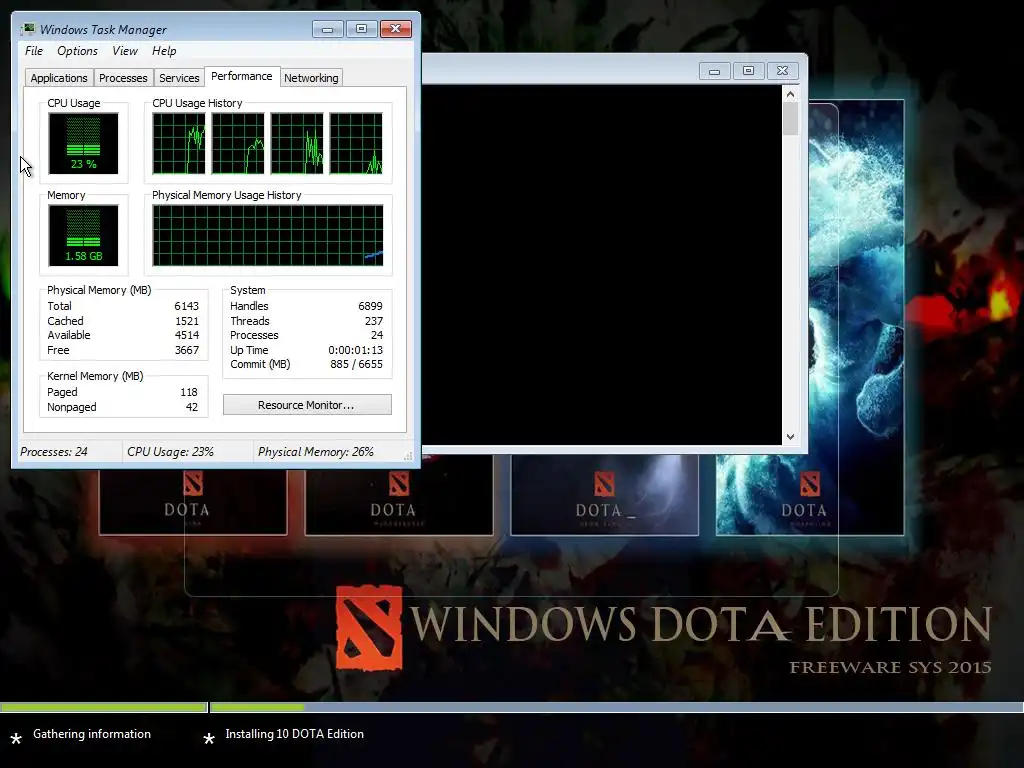Screen dimensions: 1024x768
Task: Switch to the Services tab
Action: [x=179, y=78]
